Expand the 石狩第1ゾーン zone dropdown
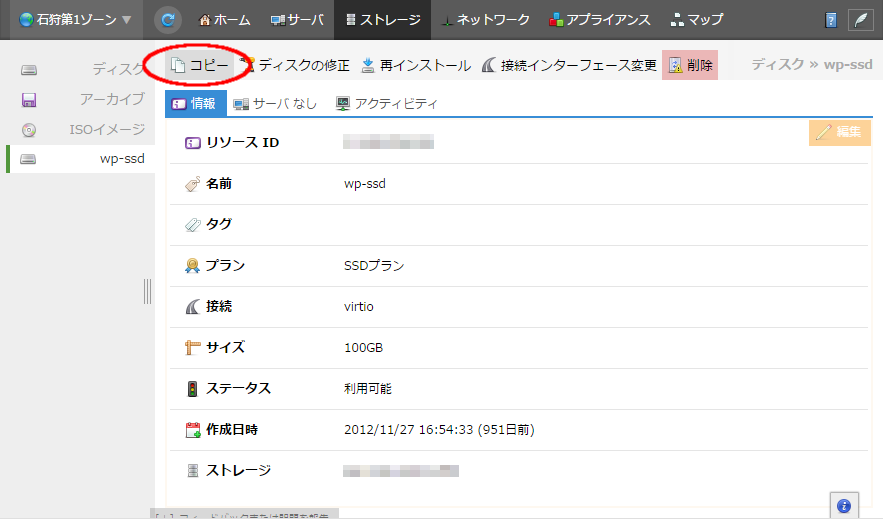883x519 pixels. pos(68,20)
